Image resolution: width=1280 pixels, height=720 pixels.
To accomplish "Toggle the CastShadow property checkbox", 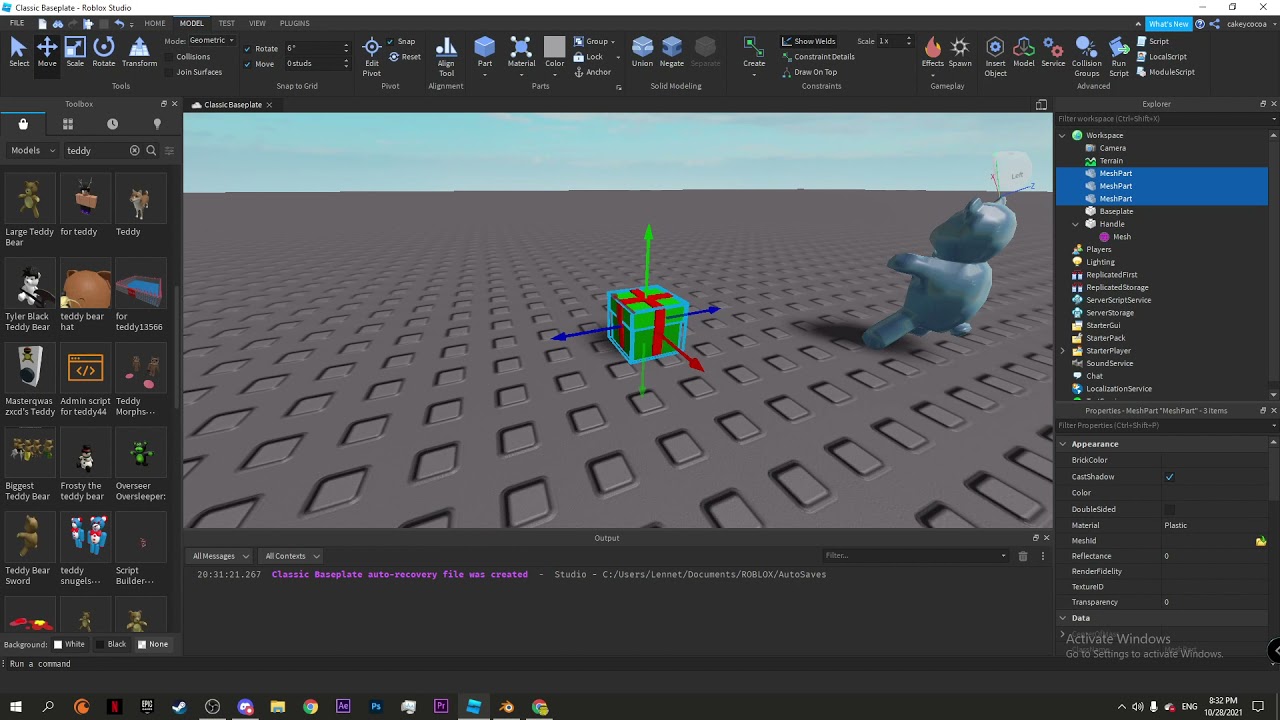I will (1169, 477).
